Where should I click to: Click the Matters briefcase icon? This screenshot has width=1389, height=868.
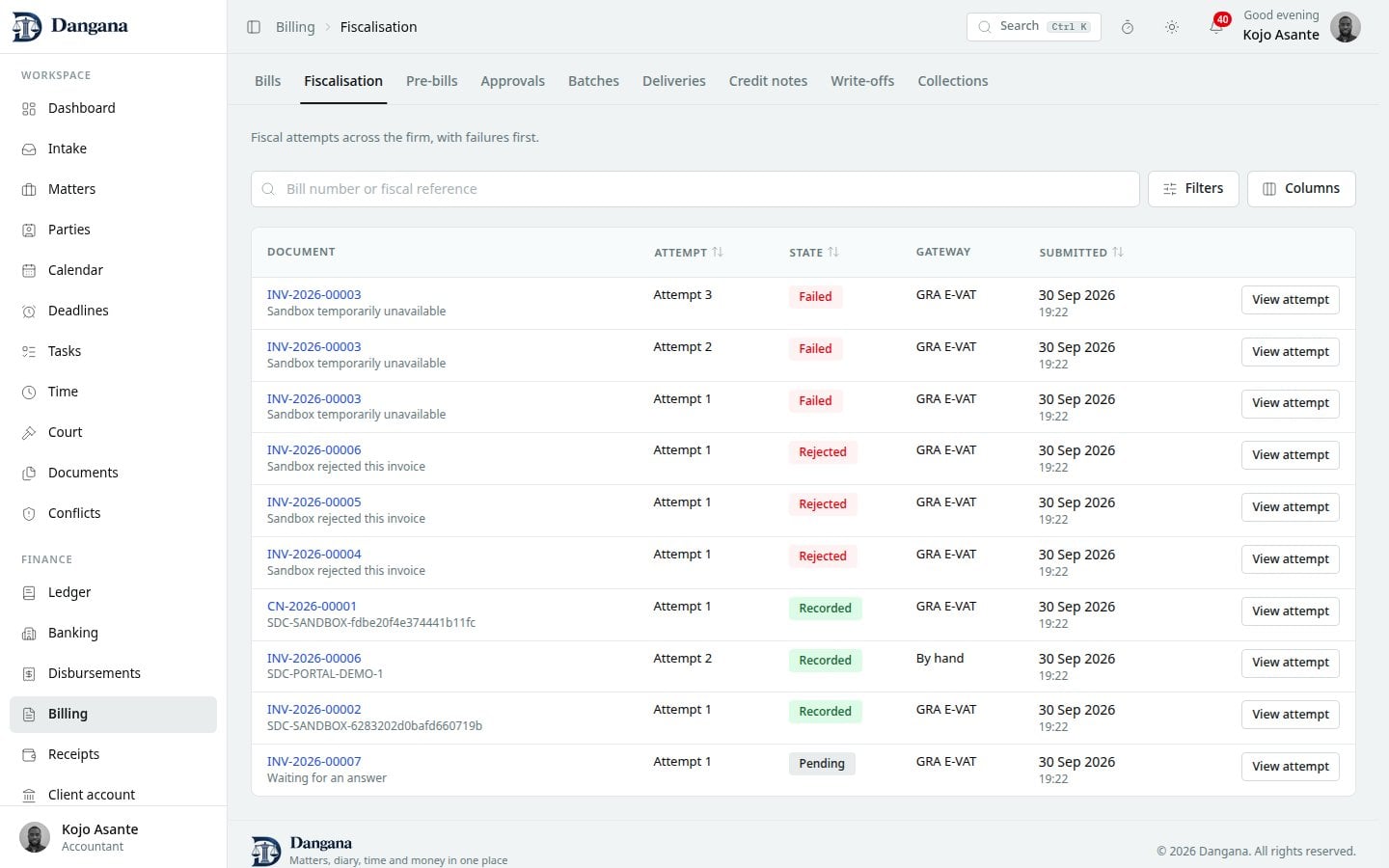coord(29,190)
